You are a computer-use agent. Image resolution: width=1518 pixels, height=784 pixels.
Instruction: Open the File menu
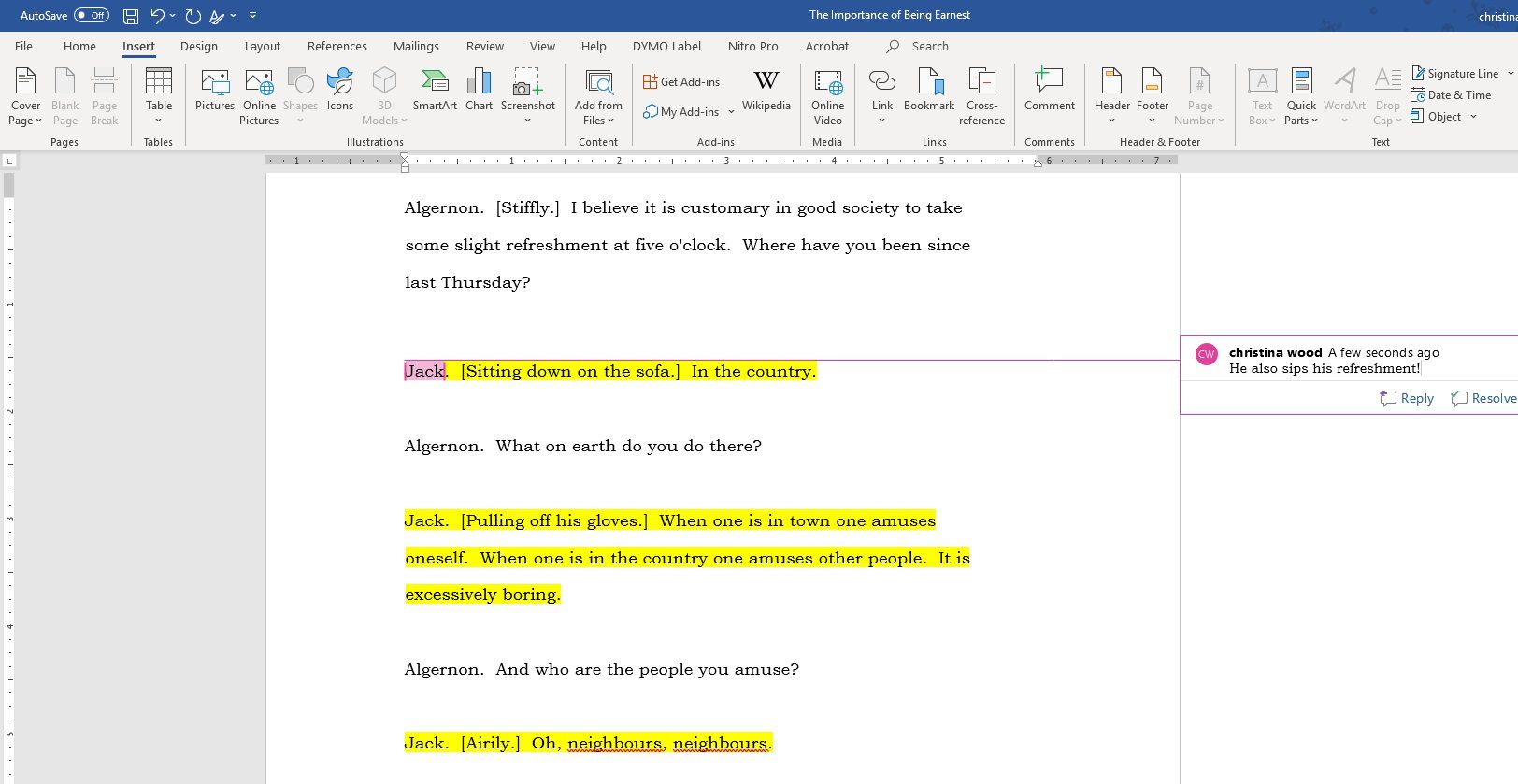[x=23, y=46]
